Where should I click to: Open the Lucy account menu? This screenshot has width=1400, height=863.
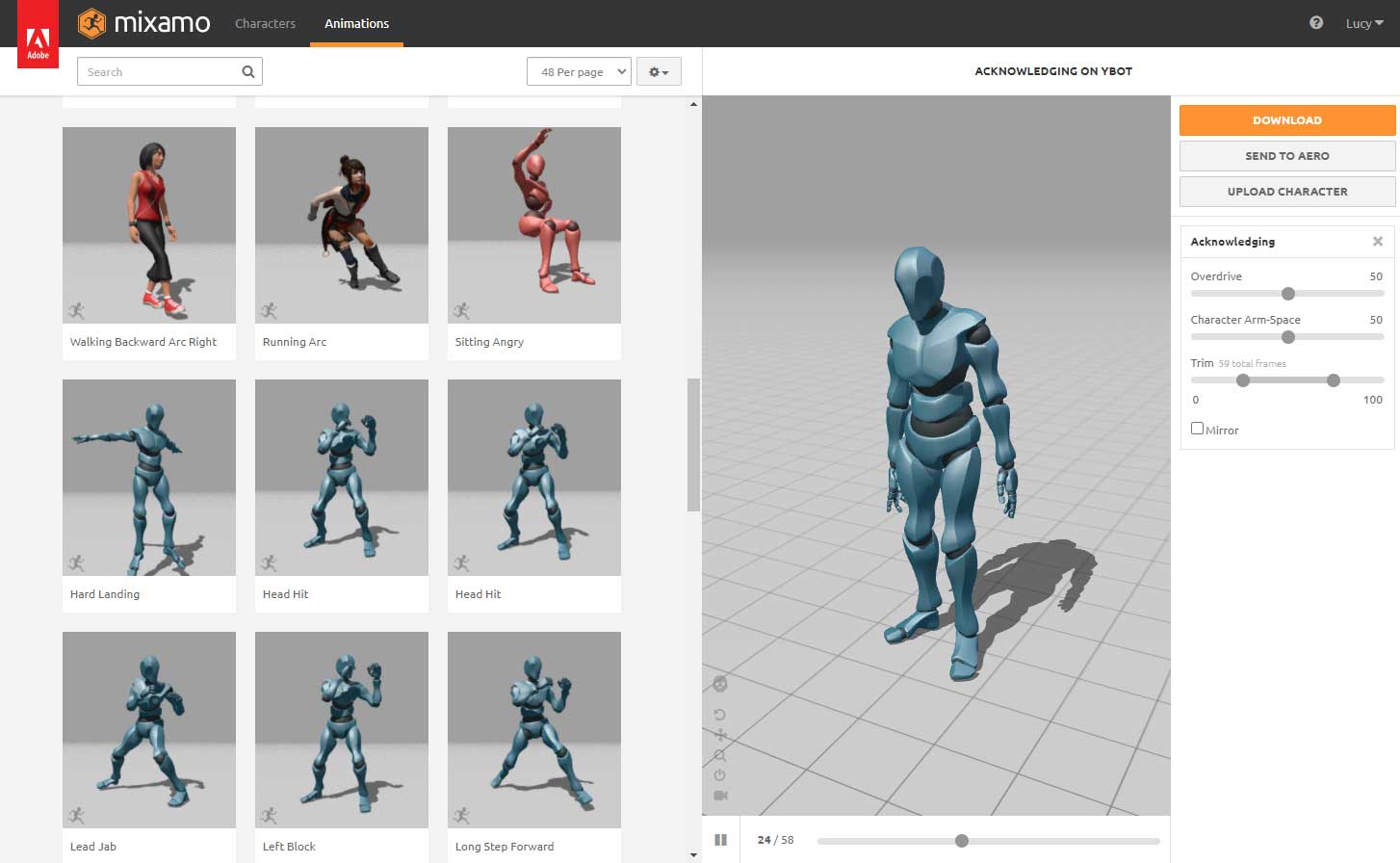(1363, 23)
